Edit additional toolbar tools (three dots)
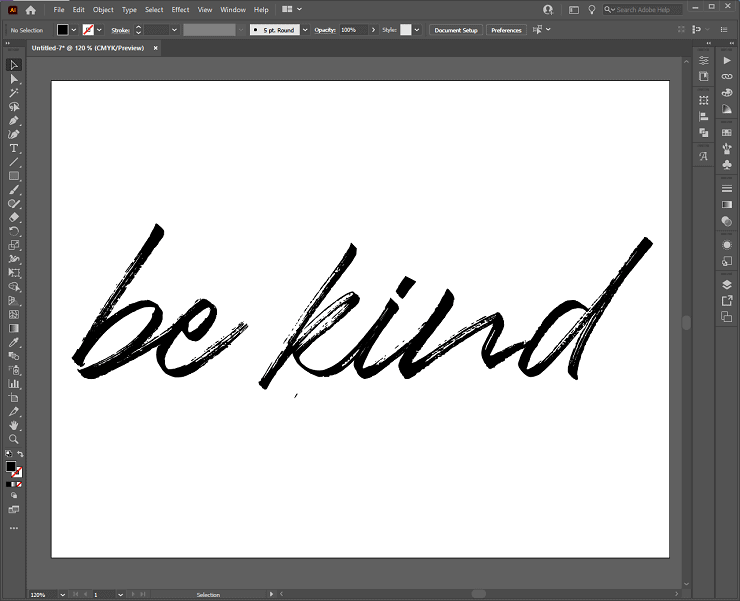The image size is (740, 601). pyautogui.click(x=14, y=528)
